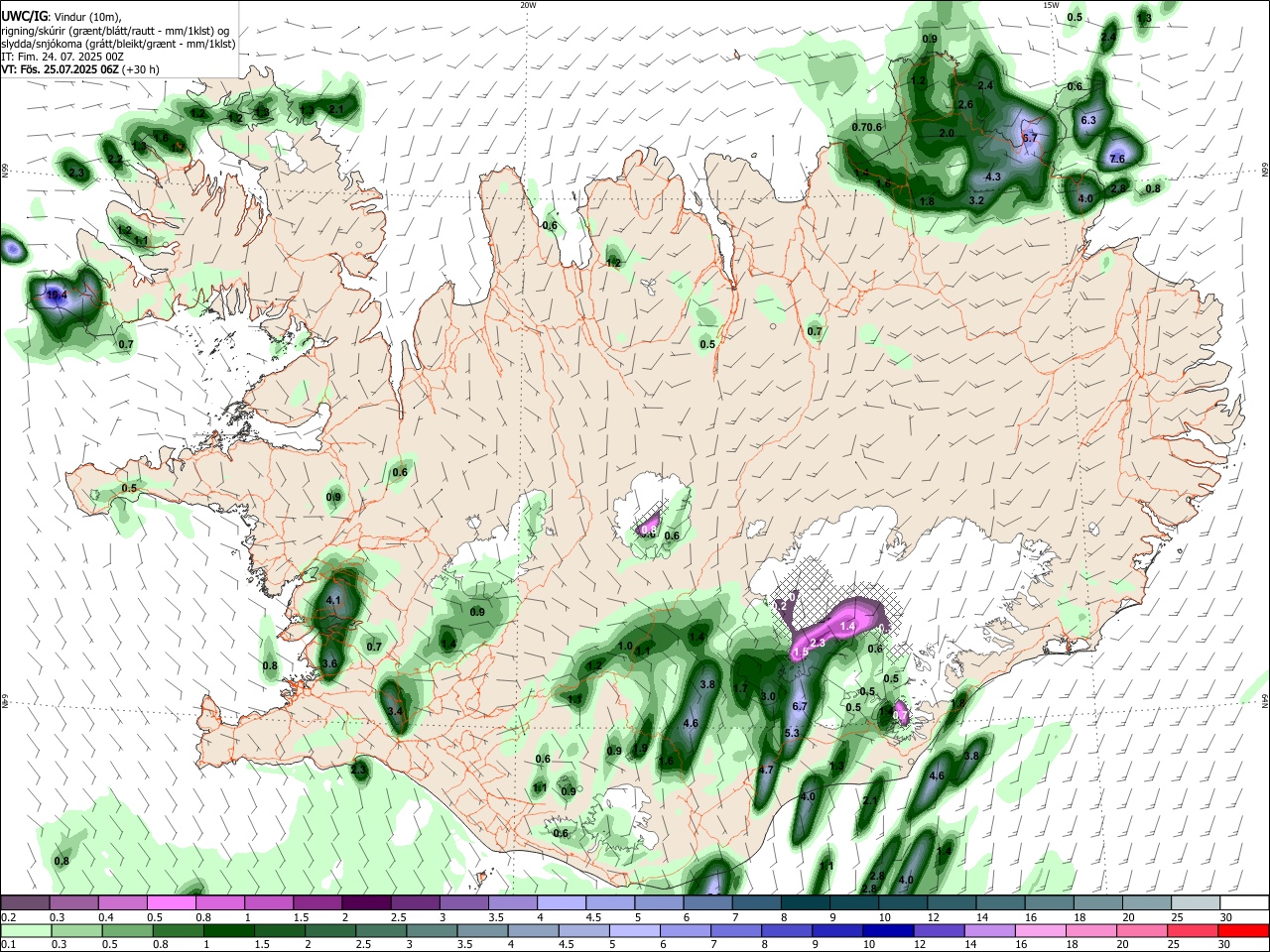Click the '20W' longitude label

pos(528,5)
